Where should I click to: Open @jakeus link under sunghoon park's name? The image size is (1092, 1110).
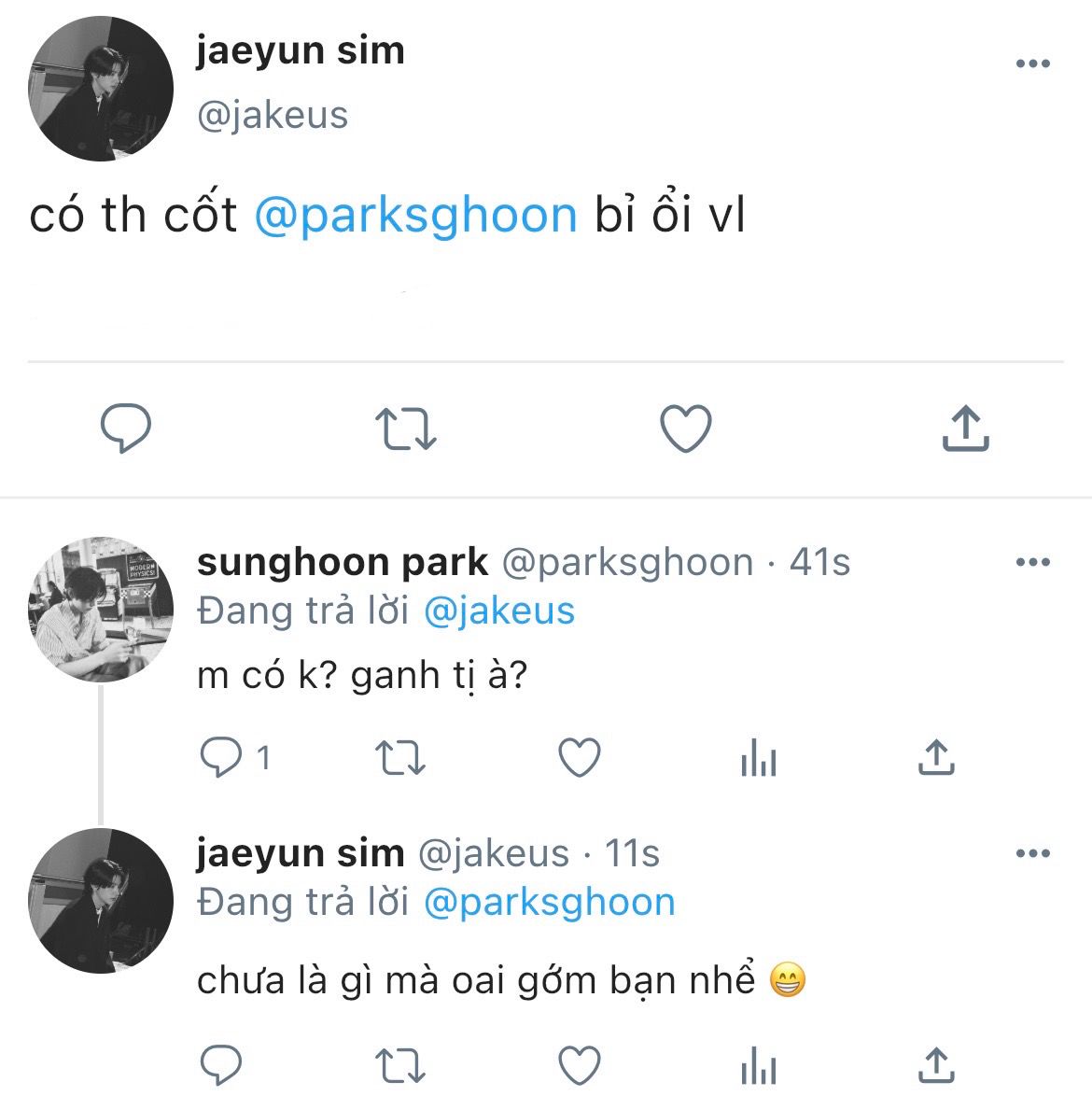tap(499, 611)
